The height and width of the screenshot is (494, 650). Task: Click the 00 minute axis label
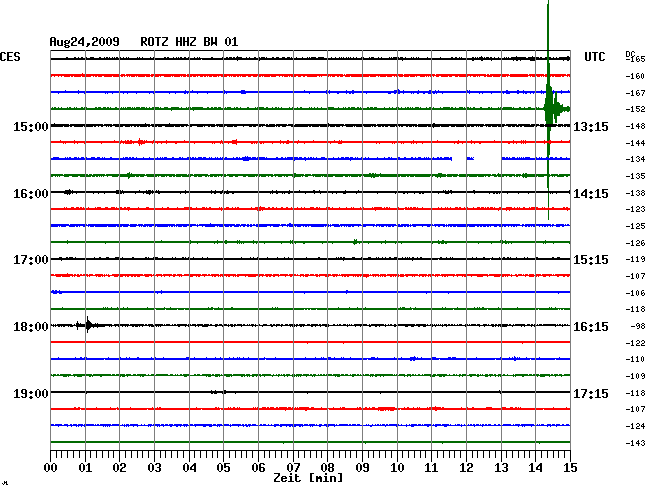click(51, 468)
